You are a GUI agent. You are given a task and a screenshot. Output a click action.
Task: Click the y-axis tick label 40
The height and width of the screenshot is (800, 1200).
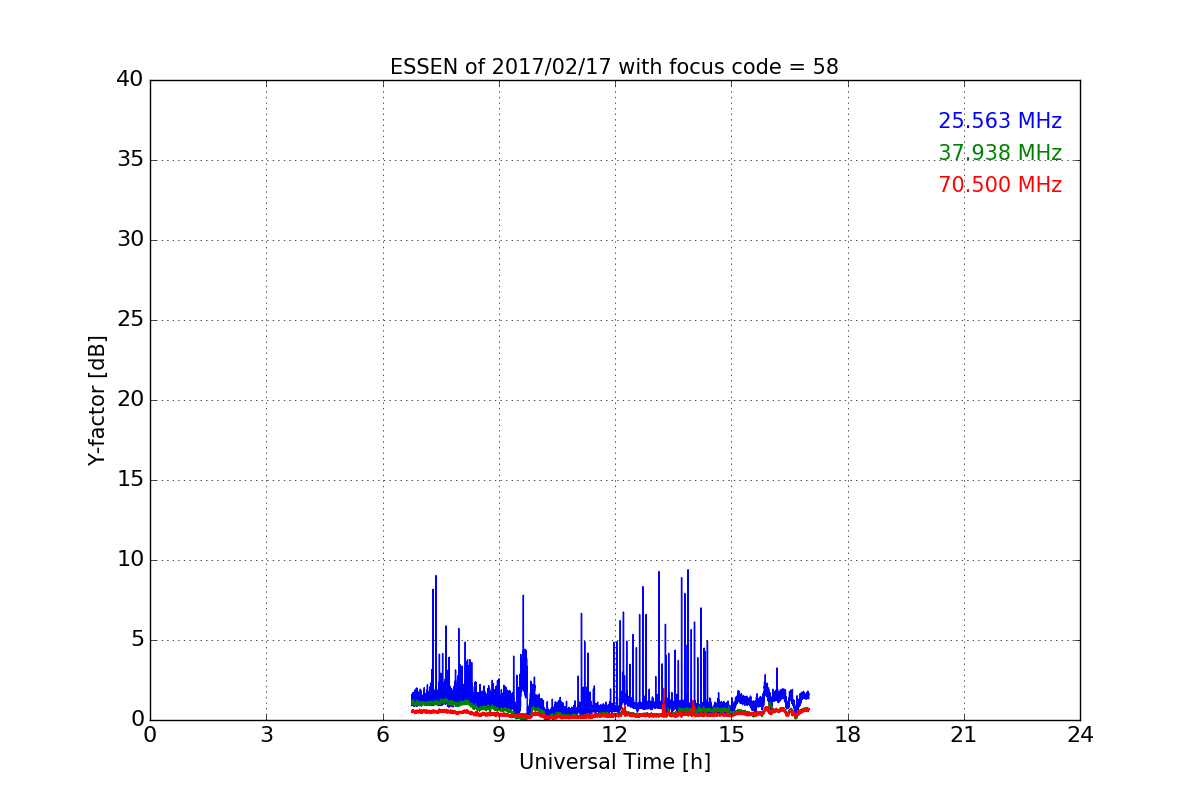click(130, 79)
